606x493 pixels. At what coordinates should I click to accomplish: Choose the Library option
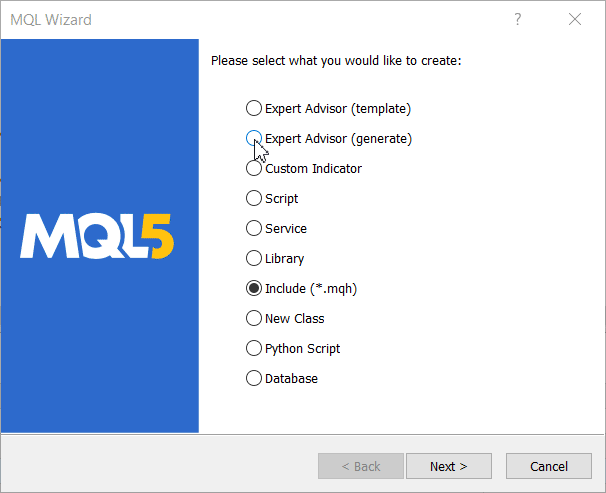pyautogui.click(x=254, y=258)
